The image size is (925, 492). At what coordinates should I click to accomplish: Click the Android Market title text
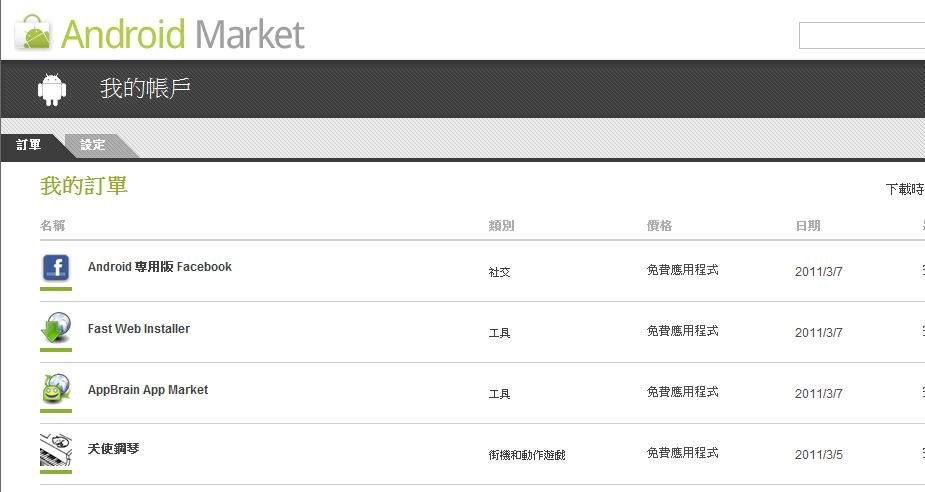click(x=183, y=34)
